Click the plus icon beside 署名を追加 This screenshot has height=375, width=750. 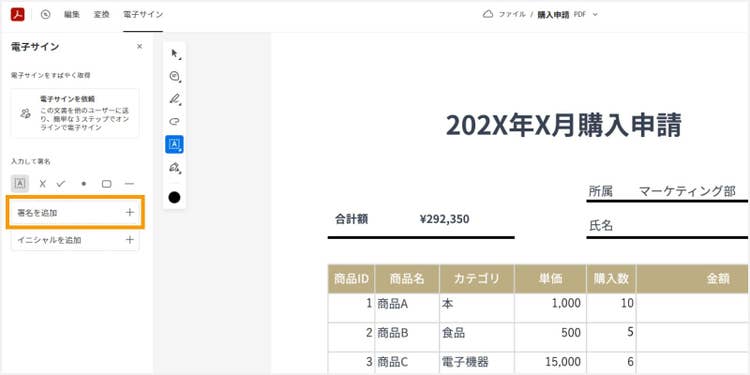130,212
